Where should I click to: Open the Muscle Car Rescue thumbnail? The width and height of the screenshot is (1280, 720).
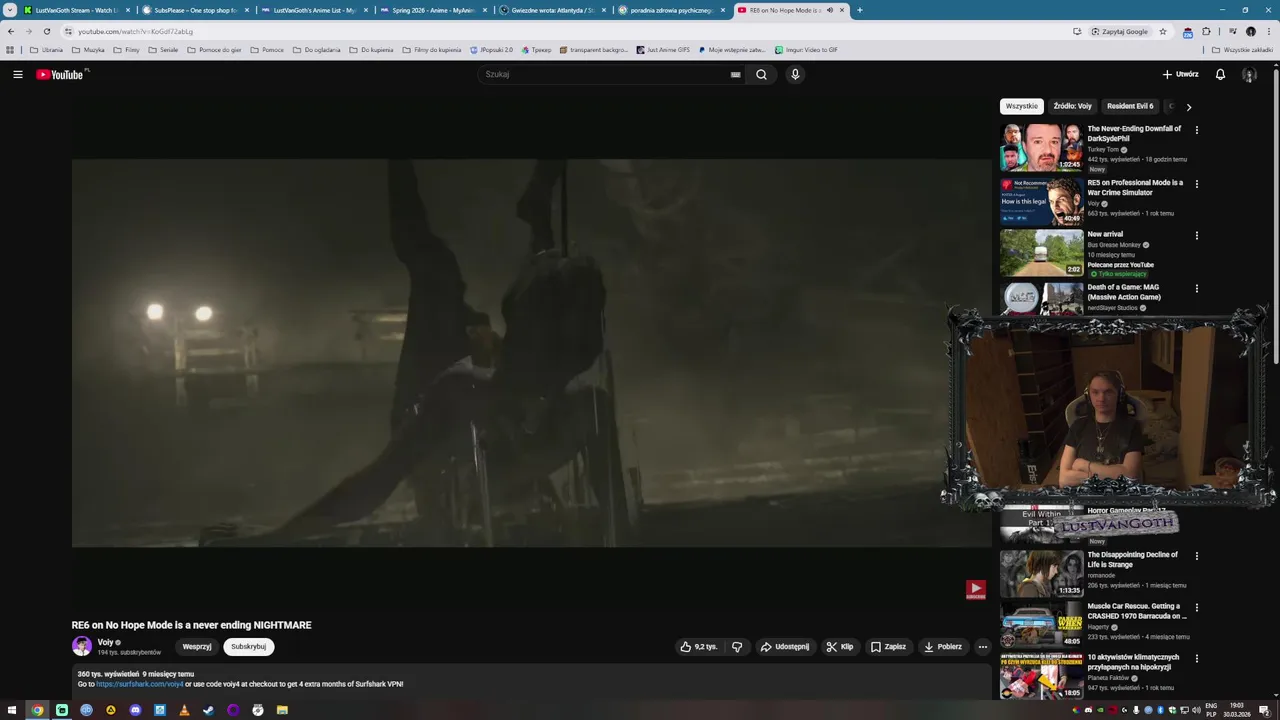point(1041,625)
